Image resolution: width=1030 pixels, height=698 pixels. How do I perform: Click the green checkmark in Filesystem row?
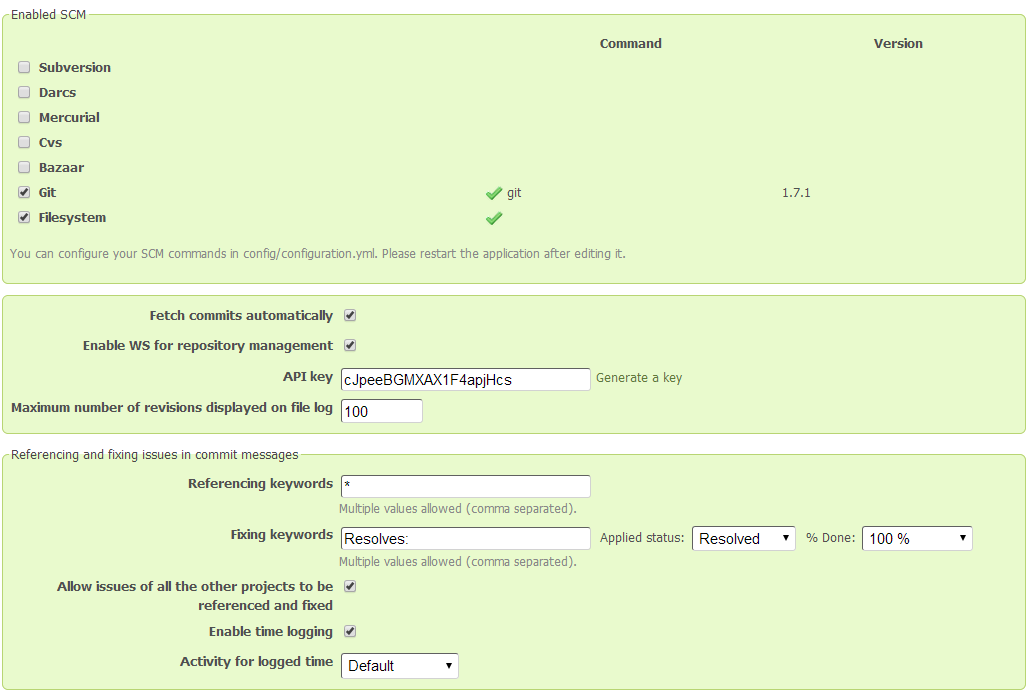point(494,218)
